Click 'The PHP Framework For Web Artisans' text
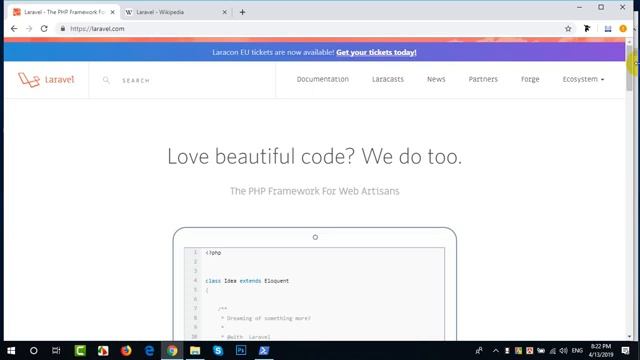Viewport: 640px width, 360px height. 314,191
